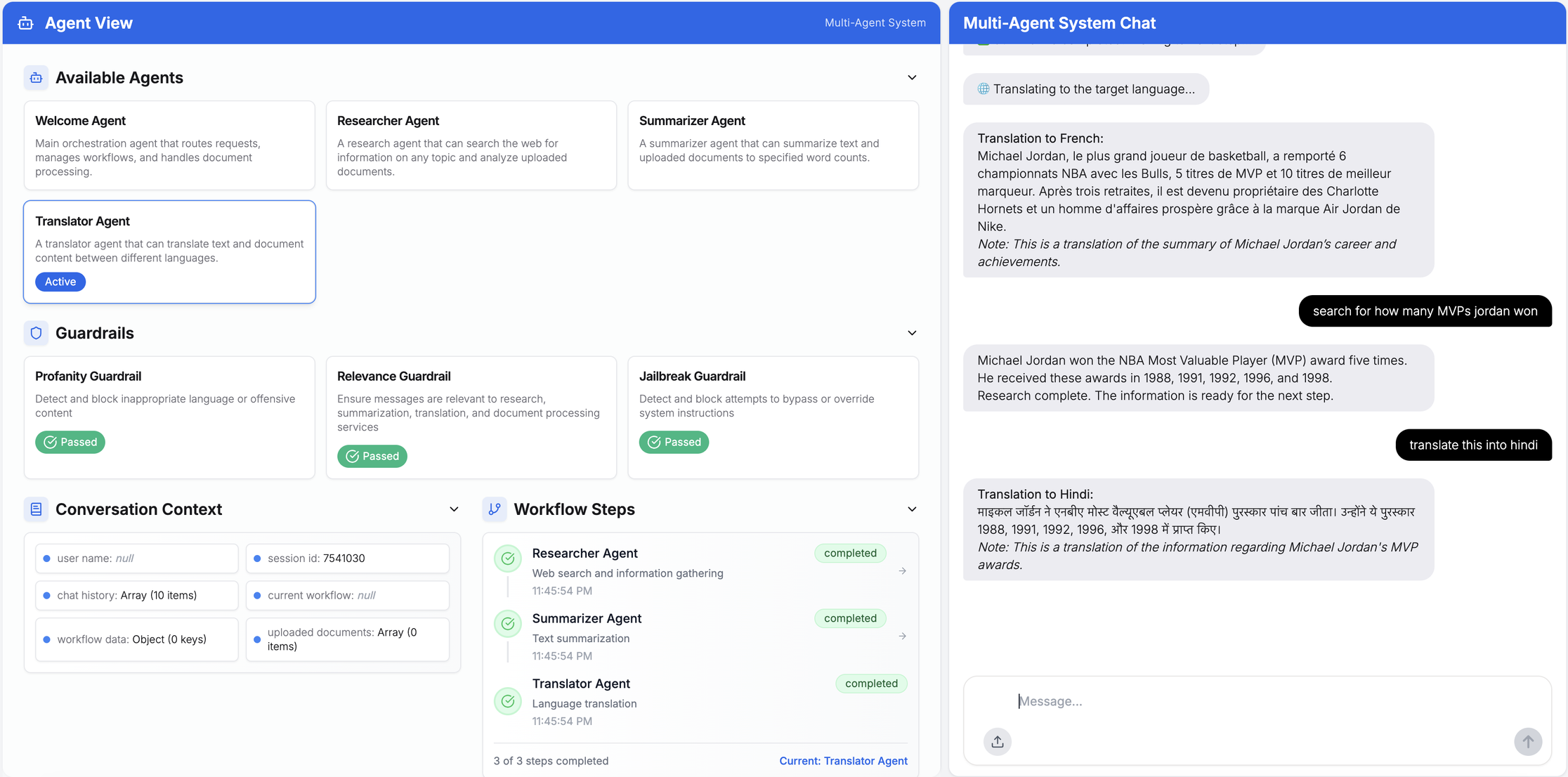This screenshot has width=1568, height=777.
Task: Click the Workflow Steps branch icon
Action: coord(495,509)
